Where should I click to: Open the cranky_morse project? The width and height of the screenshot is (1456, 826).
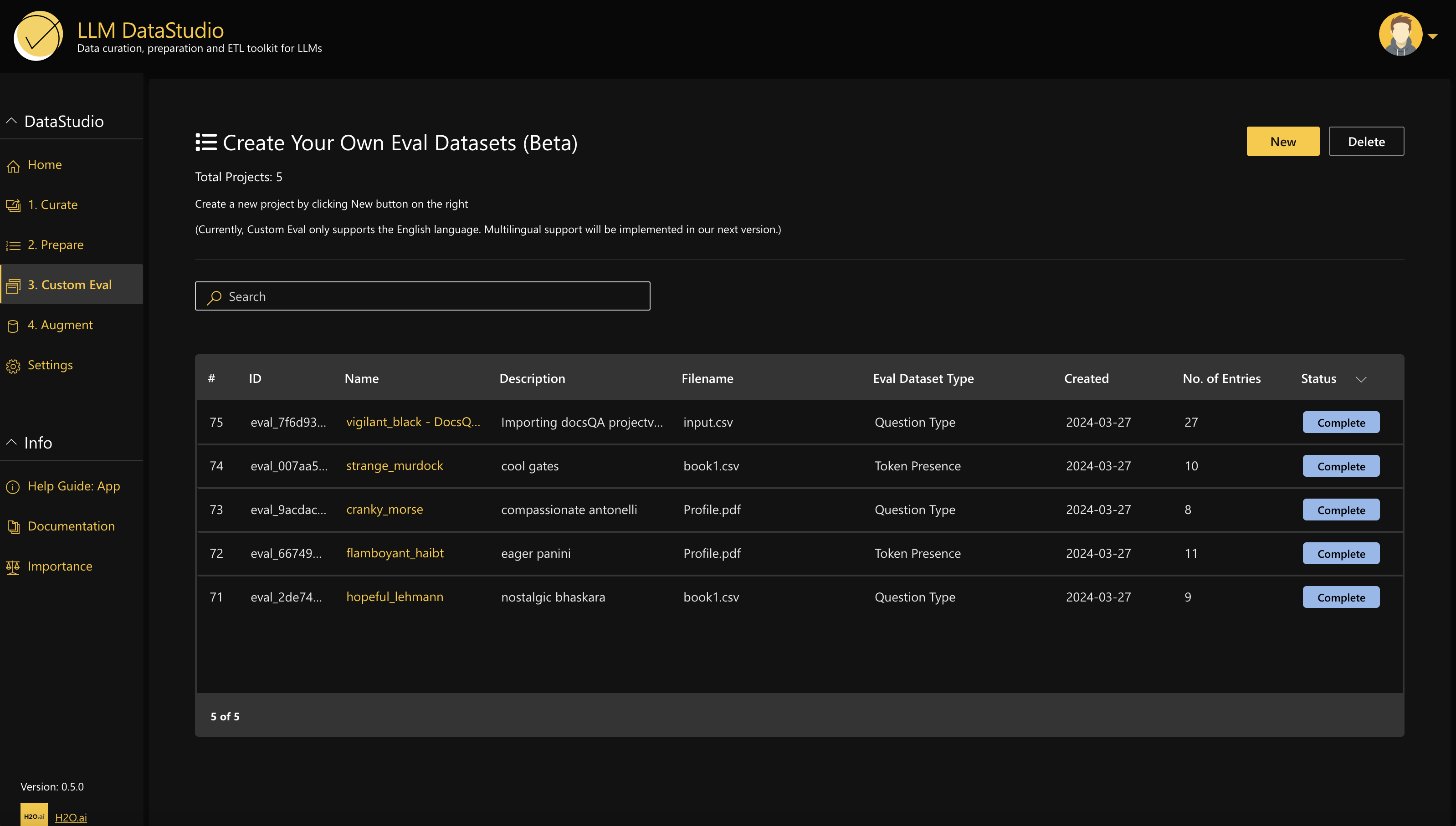point(385,510)
